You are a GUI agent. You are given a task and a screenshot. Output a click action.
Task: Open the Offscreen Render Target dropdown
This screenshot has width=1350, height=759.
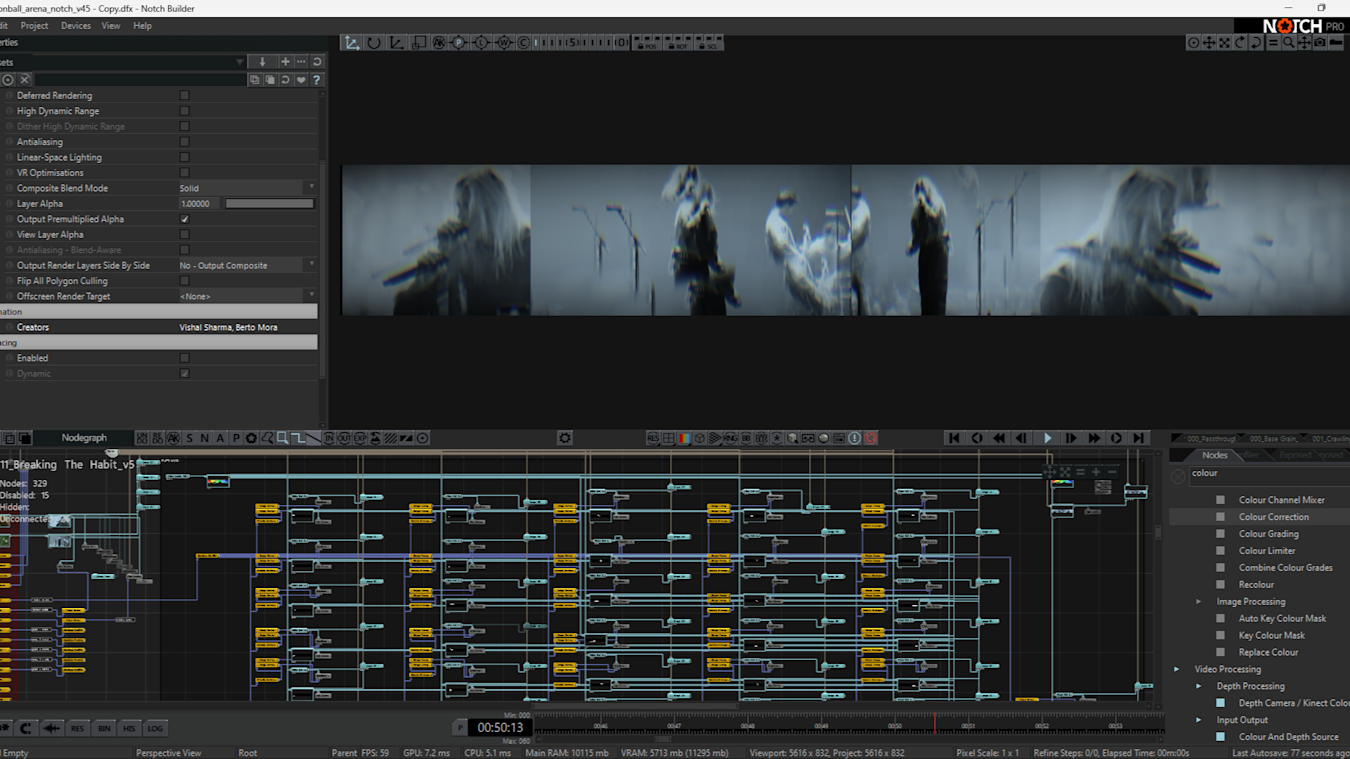tap(247, 296)
